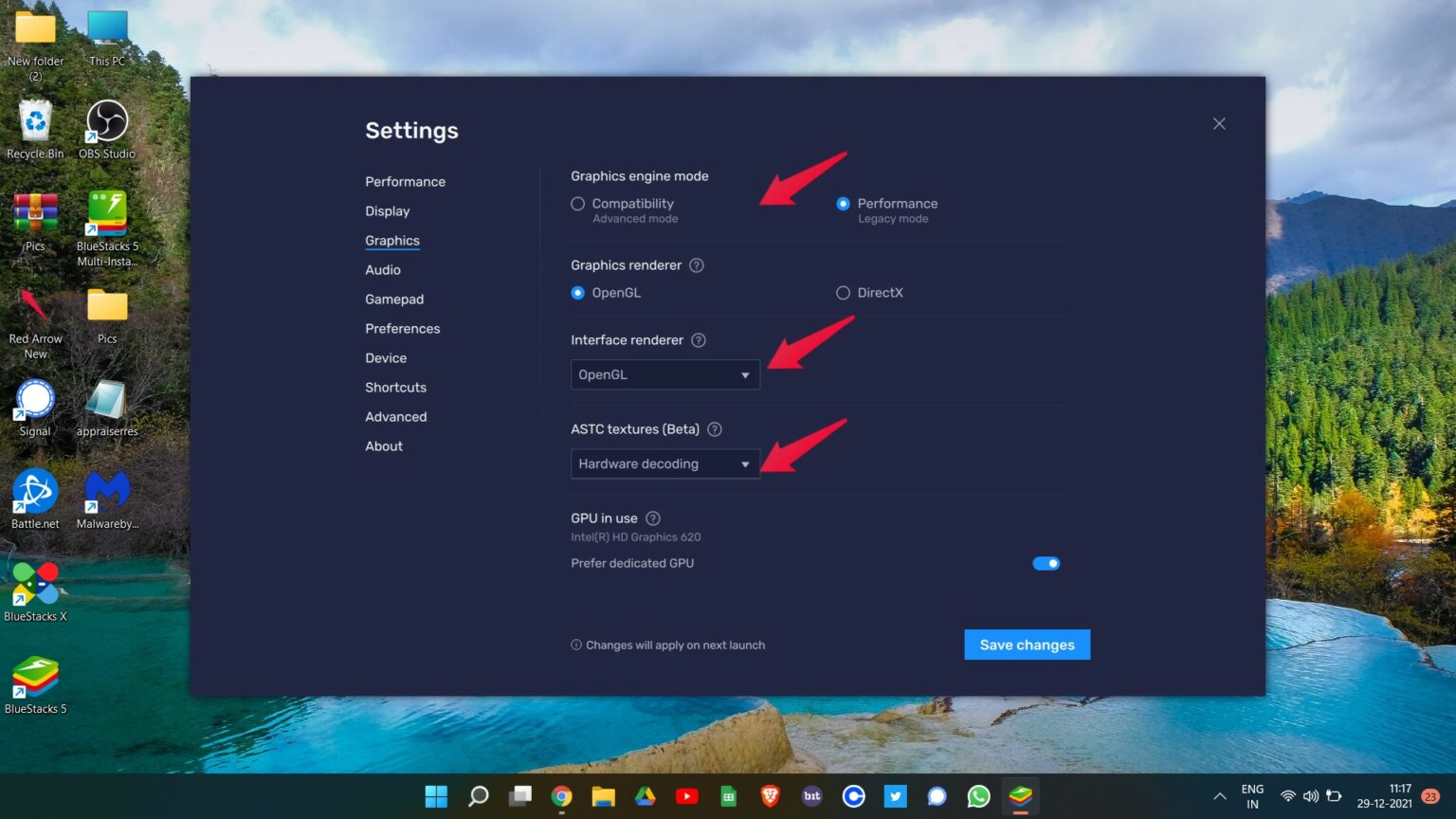Open the GPU in use help icon

pyautogui.click(x=652, y=518)
